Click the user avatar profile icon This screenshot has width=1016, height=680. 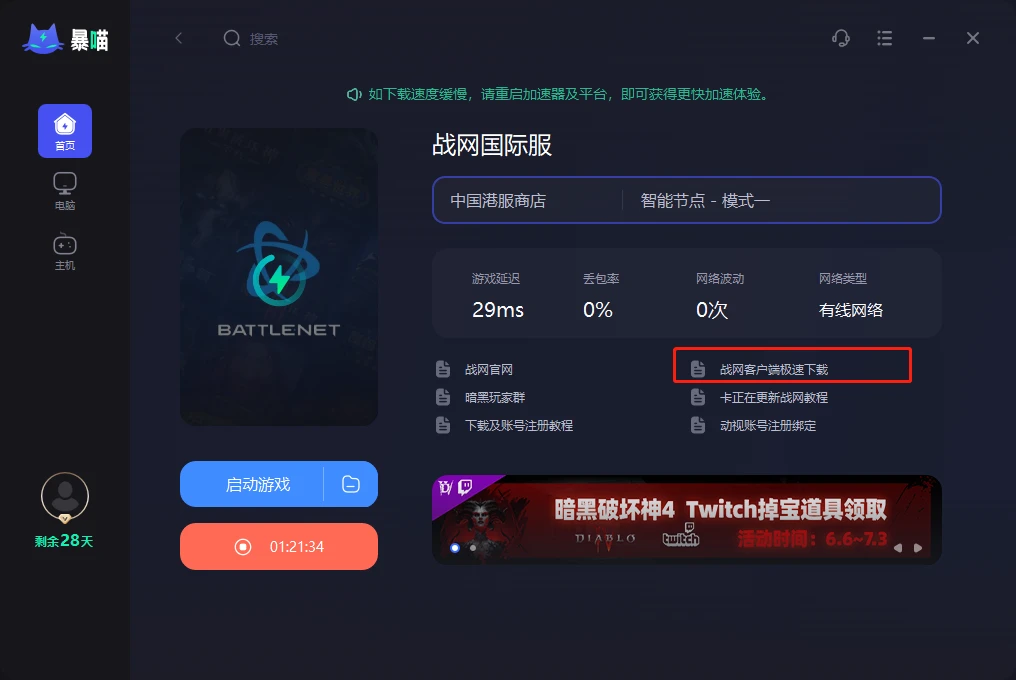(65, 497)
